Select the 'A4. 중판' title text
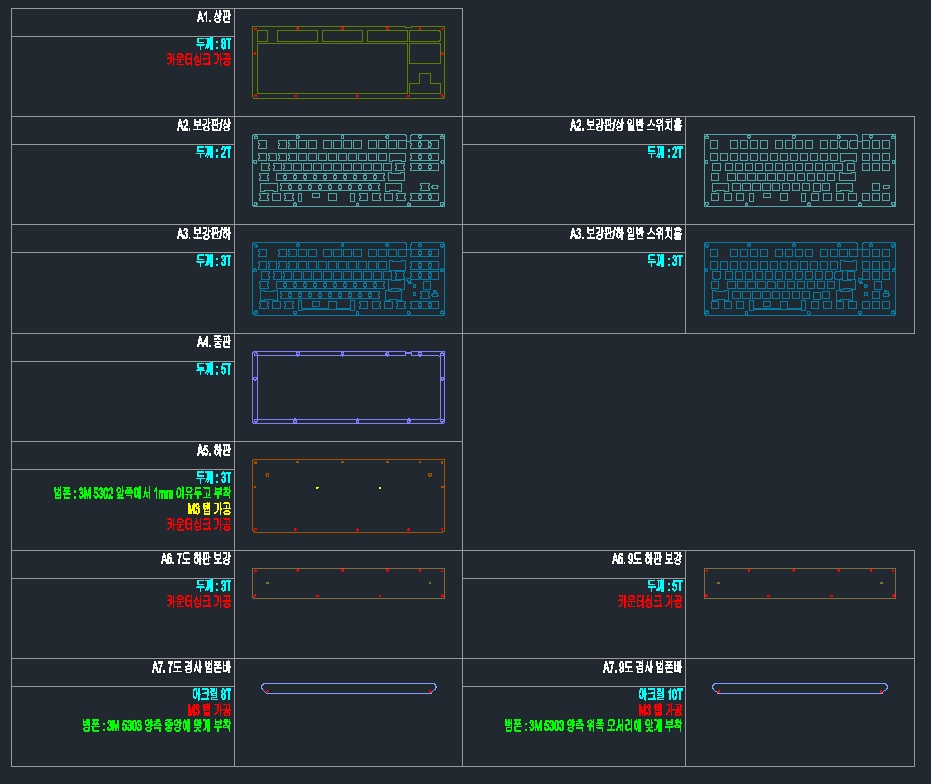Viewport: 931px width, 784px height. point(214,343)
